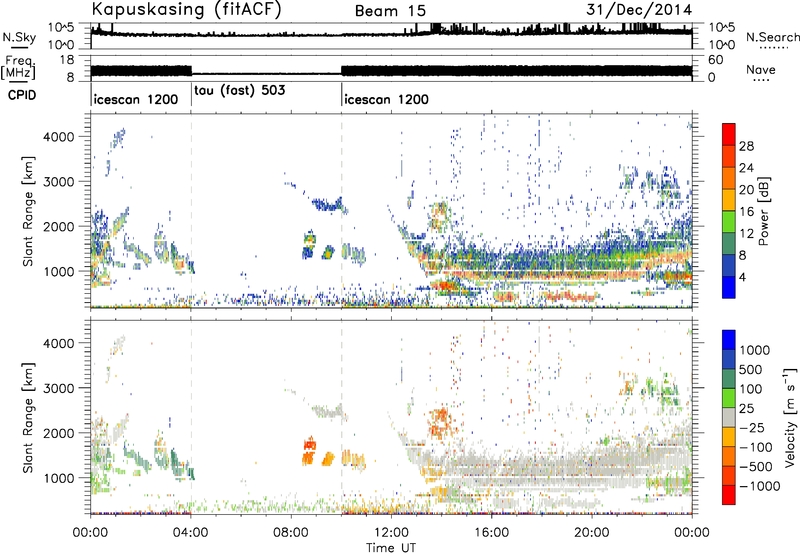Click the 'Nave' legend label
The width and height of the screenshot is (800, 554).
761,70
